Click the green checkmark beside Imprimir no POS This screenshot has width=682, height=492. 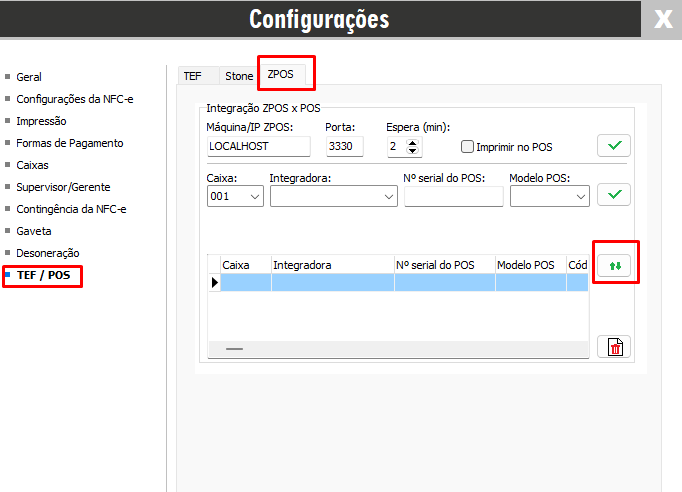[x=614, y=146]
